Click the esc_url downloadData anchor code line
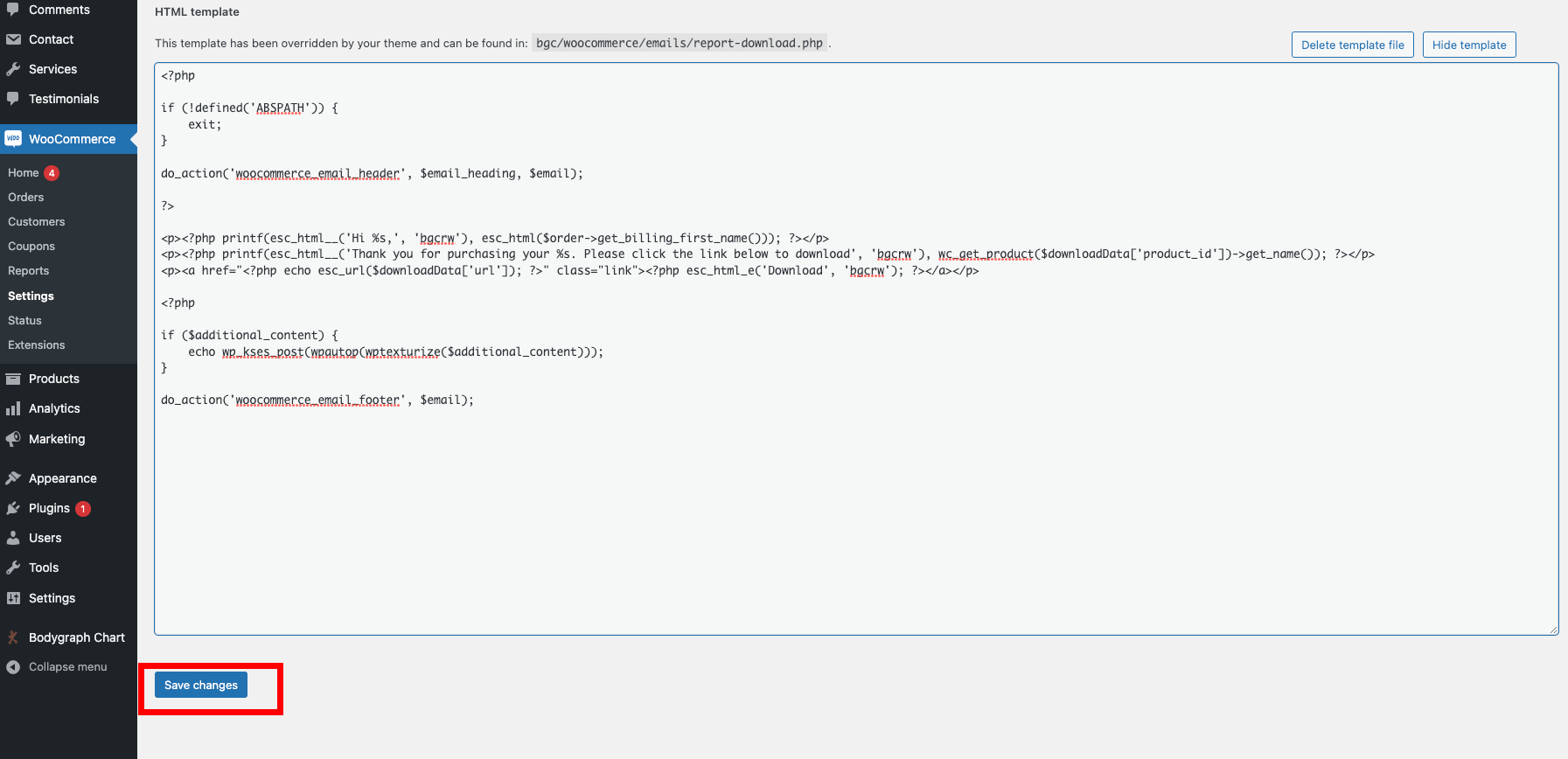 [570, 270]
